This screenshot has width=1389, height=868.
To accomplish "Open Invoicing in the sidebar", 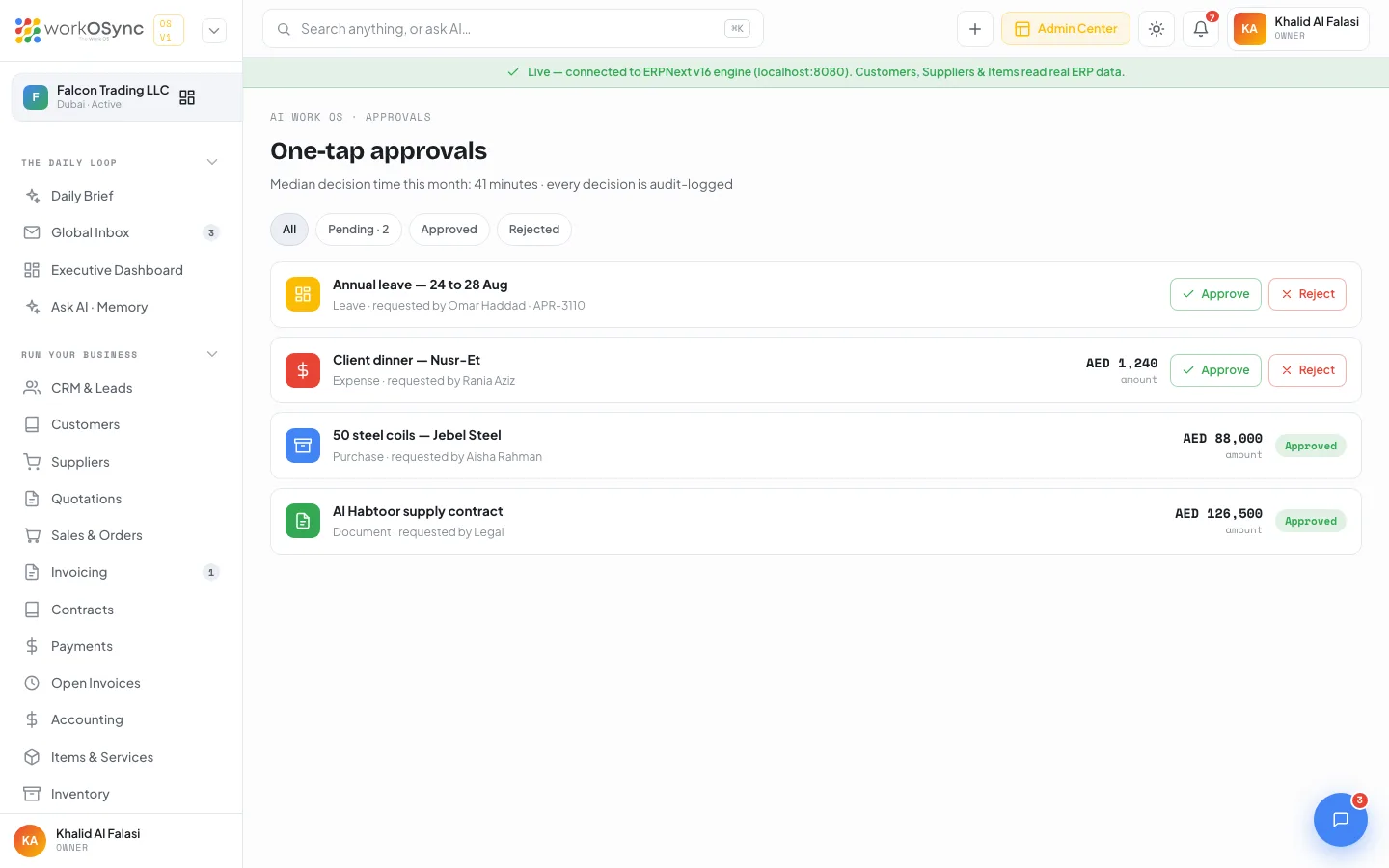I will 122,572.
